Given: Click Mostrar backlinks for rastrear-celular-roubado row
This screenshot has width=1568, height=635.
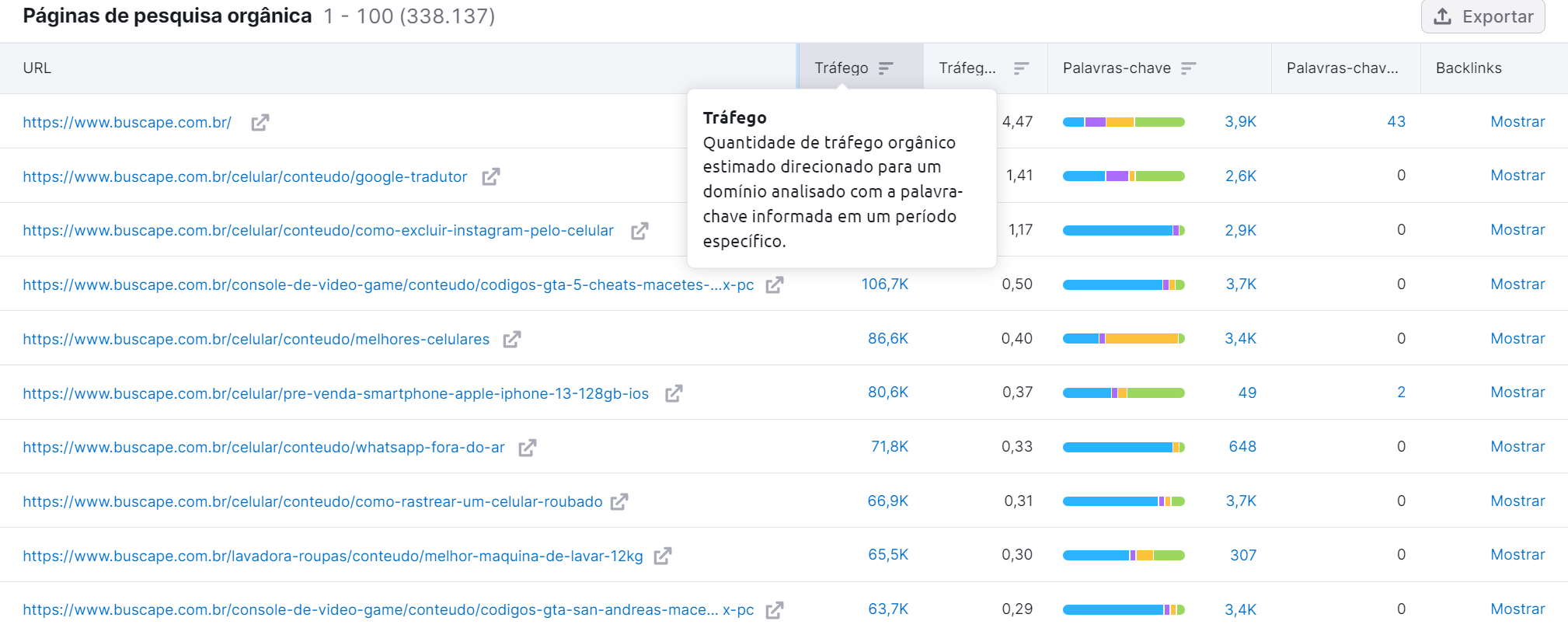Looking at the screenshot, I should coord(1517,501).
